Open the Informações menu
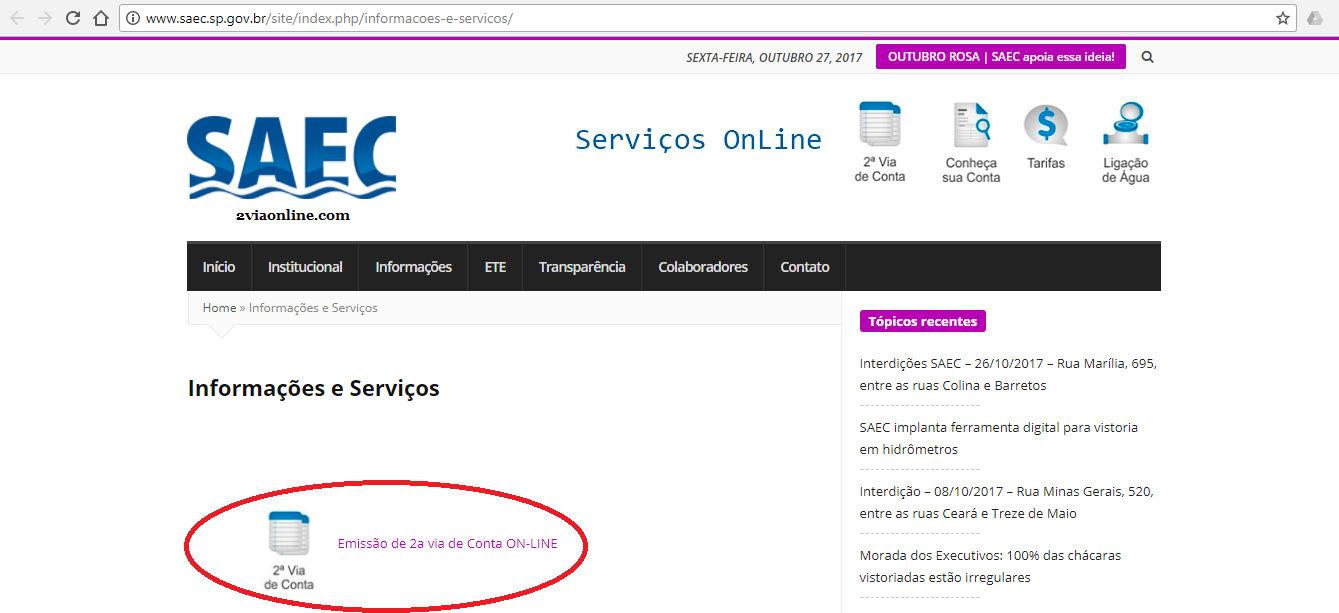 (x=413, y=266)
